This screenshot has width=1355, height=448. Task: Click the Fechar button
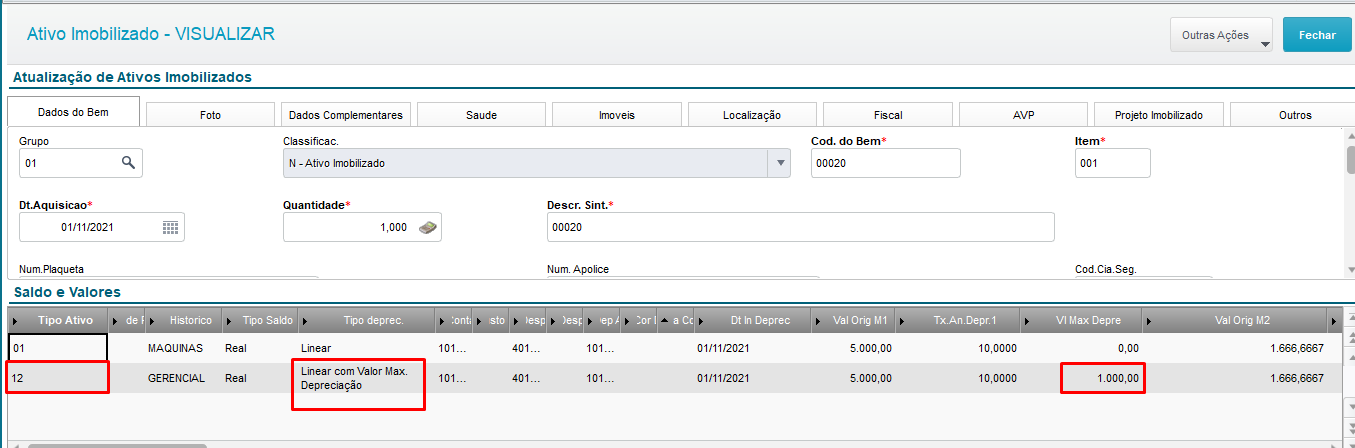[x=1317, y=35]
